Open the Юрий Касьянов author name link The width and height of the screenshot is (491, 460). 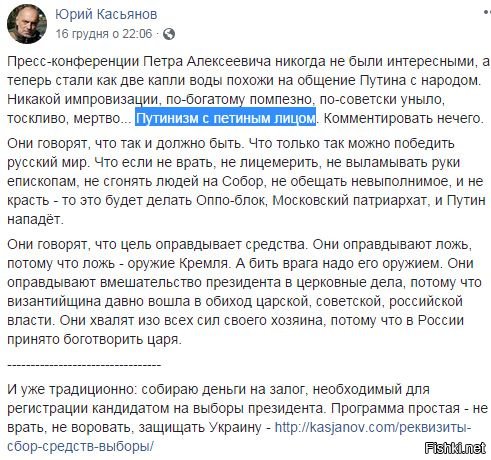(x=106, y=14)
